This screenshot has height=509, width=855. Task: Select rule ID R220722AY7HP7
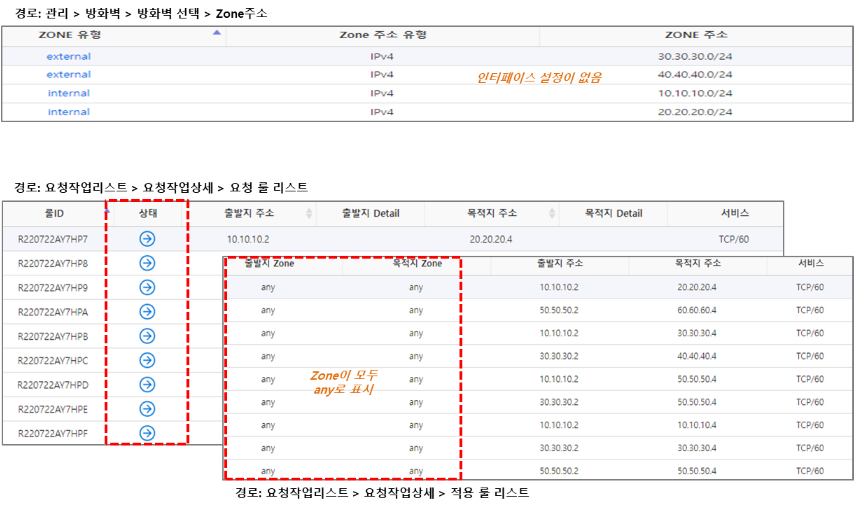pyautogui.click(x=53, y=239)
